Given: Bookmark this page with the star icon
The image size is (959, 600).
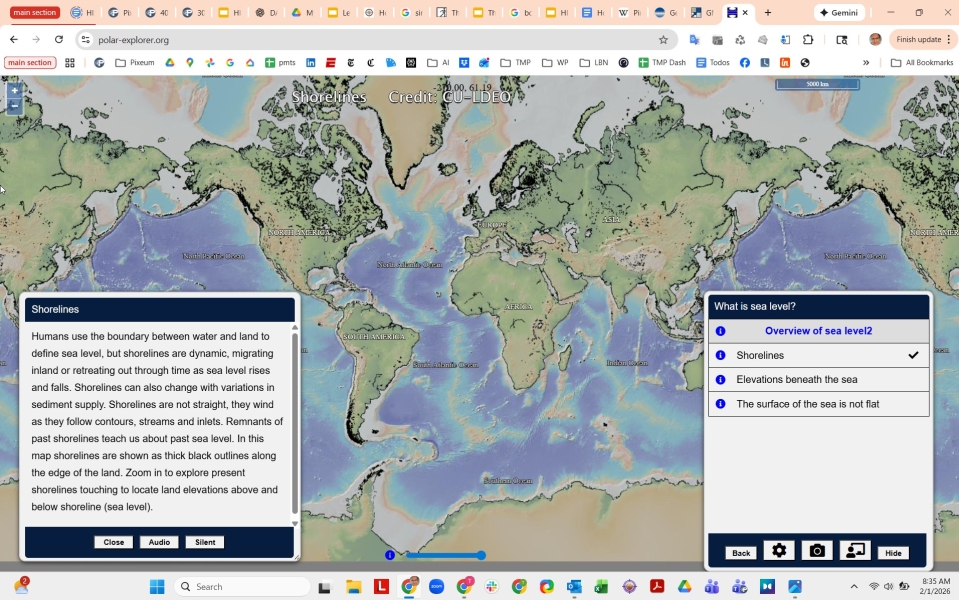Looking at the screenshot, I should click(663, 40).
